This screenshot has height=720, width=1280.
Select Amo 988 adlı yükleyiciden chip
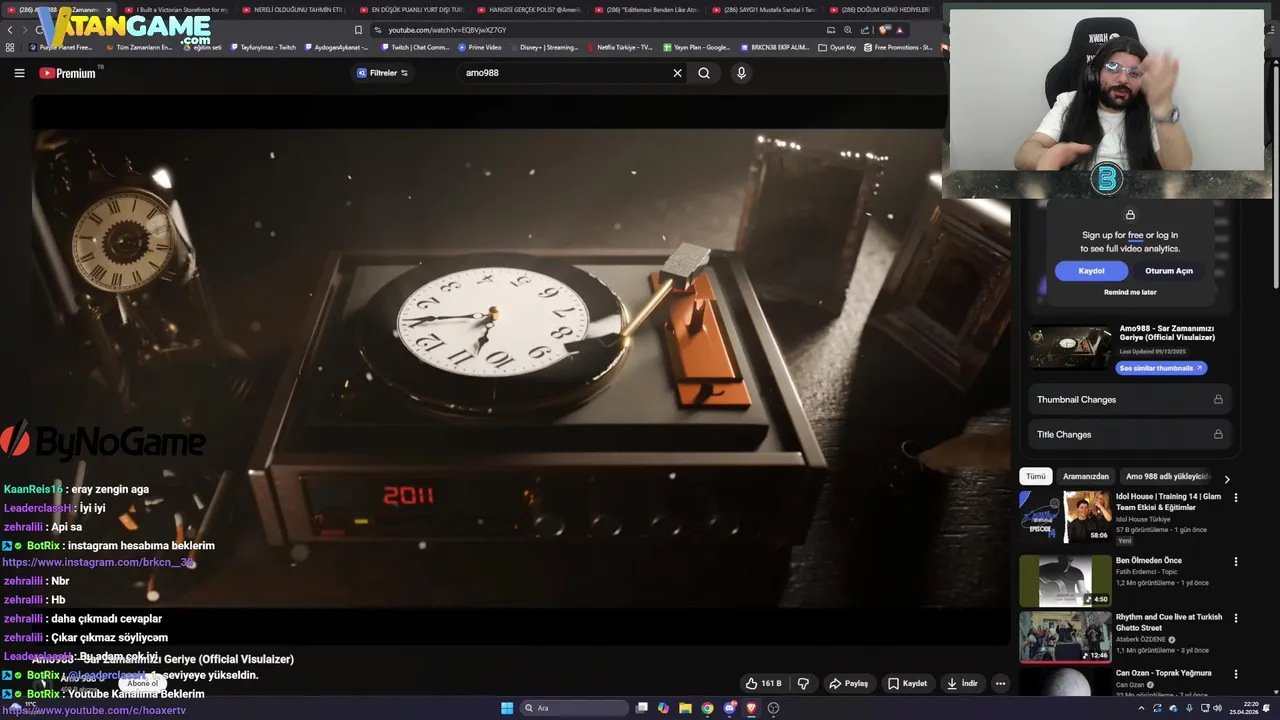coord(1167,477)
